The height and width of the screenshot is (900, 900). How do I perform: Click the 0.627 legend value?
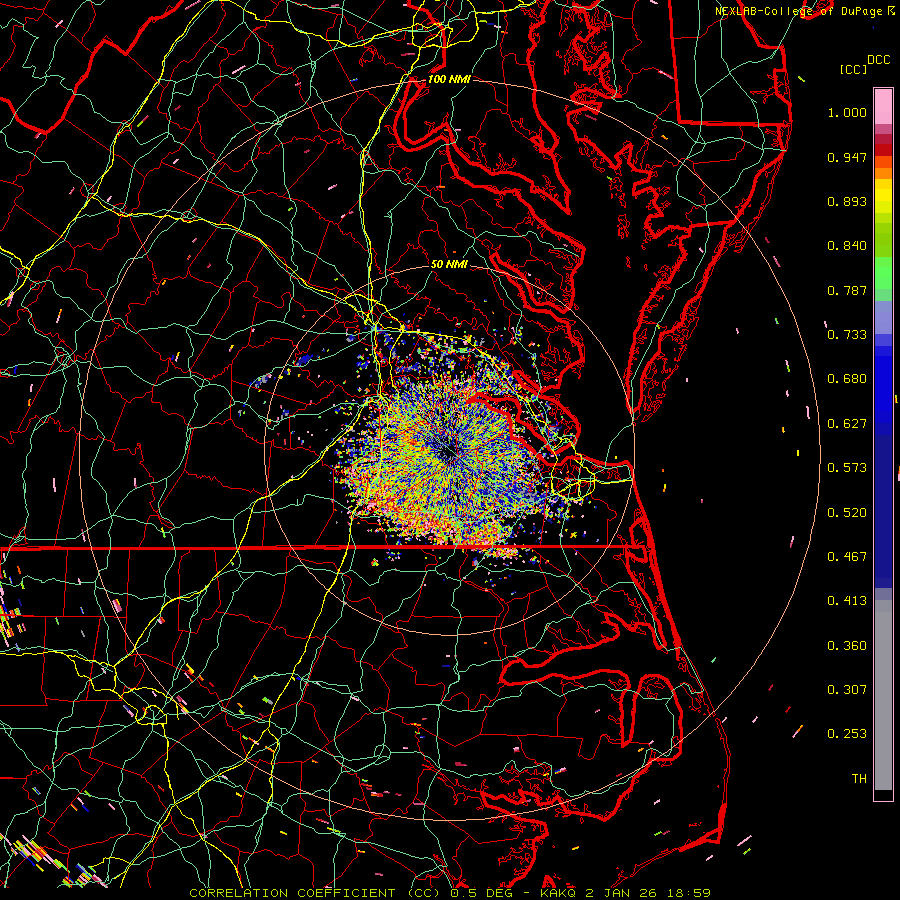[847, 424]
